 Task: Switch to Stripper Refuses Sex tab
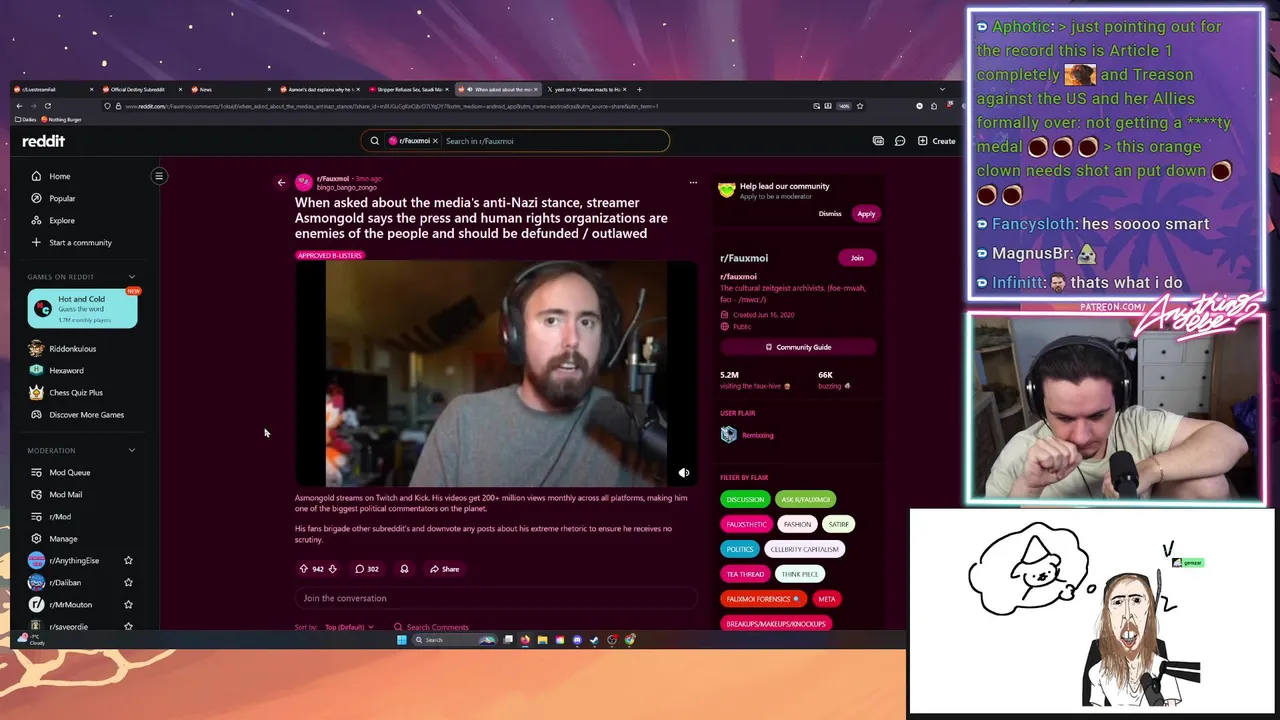pyautogui.click(x=410, y=90)
